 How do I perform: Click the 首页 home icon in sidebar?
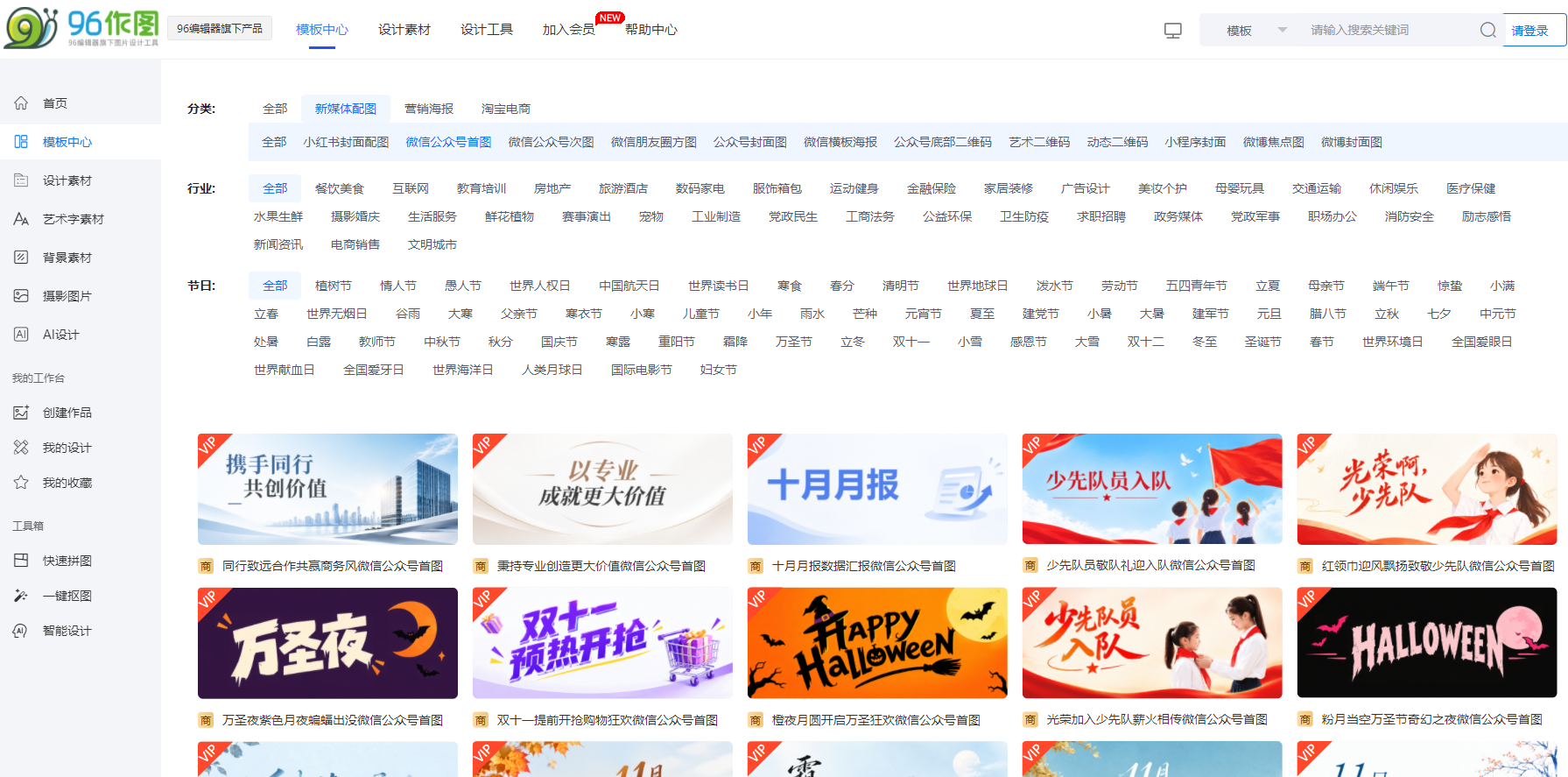(21, 102)
